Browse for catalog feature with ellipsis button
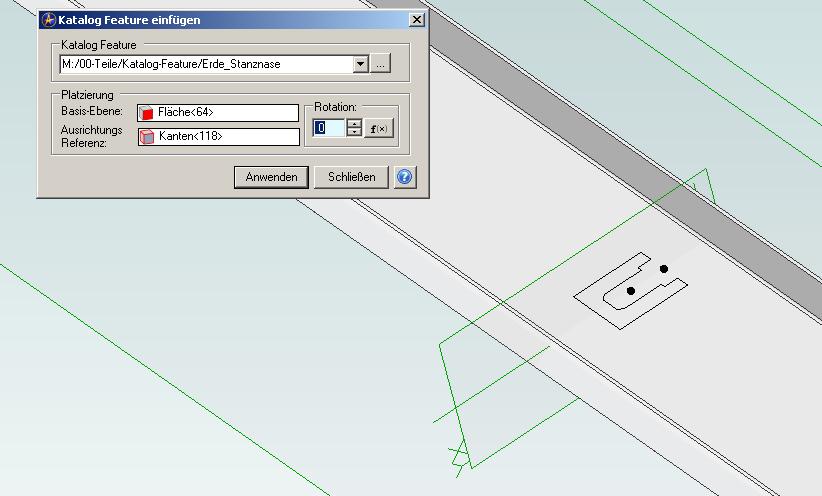Image resolution: width=822 pixels, height=496 pixels. (x=381, y=64)
